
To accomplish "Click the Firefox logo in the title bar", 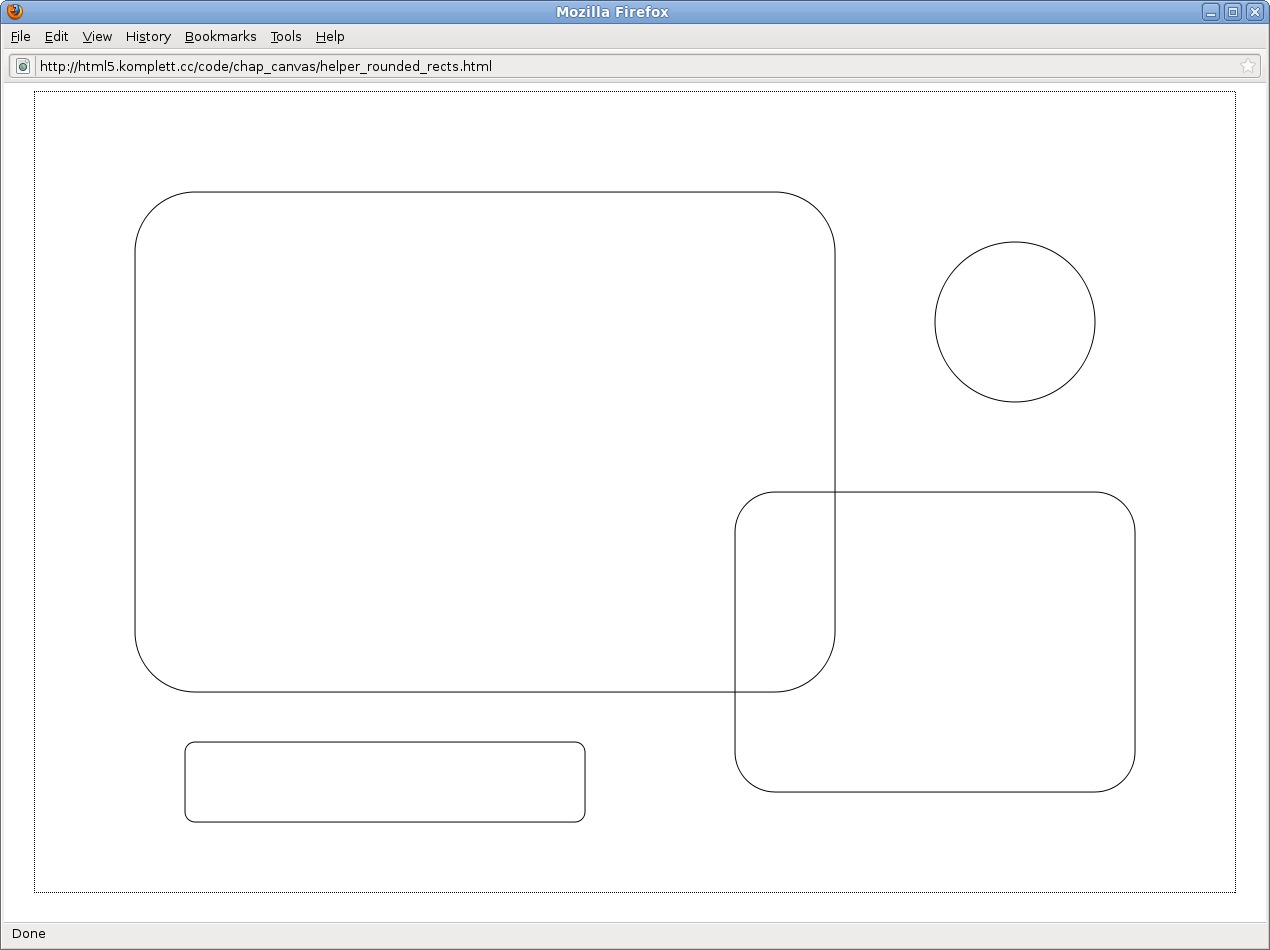I will pyautogui.click(x=14, y=12).
